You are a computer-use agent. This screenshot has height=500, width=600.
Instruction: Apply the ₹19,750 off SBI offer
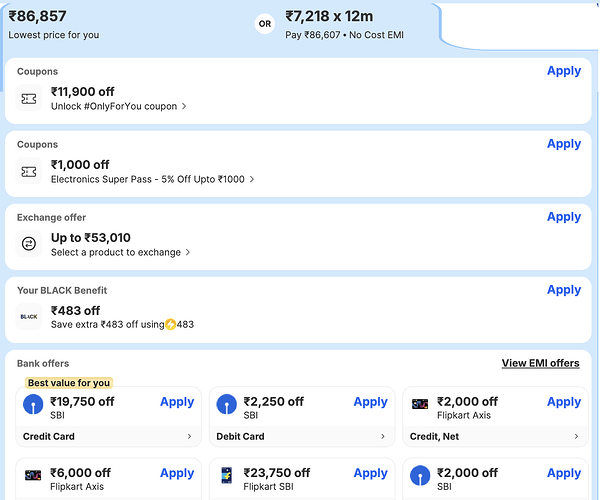point(177,402)
